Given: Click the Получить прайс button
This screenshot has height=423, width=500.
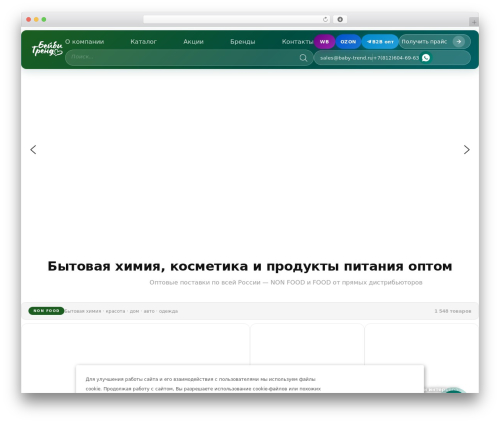Looking at the screenshot, I should click(x=435, y=42).
